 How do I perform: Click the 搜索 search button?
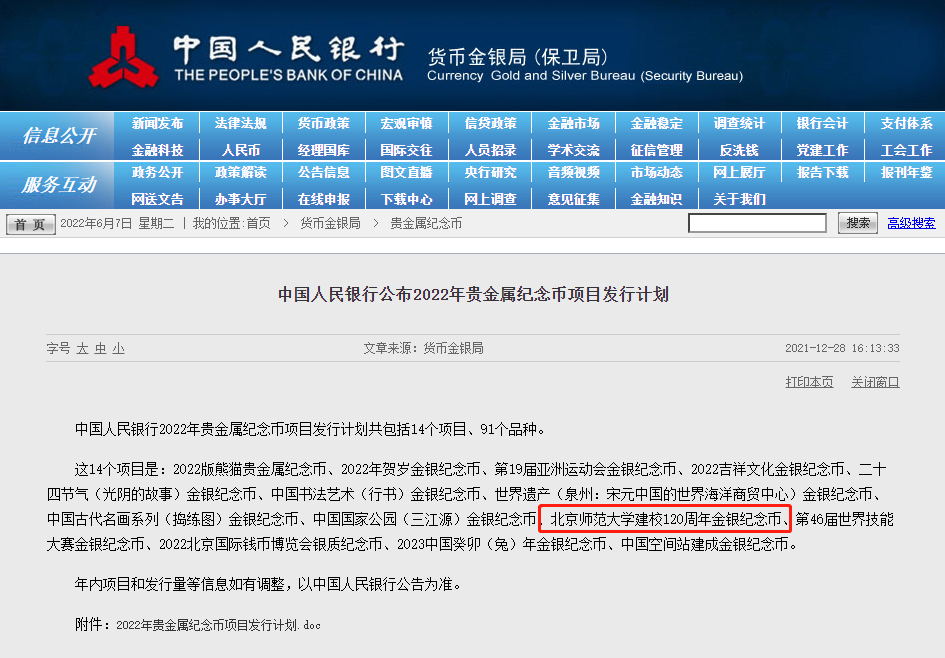tap(858, 223)
